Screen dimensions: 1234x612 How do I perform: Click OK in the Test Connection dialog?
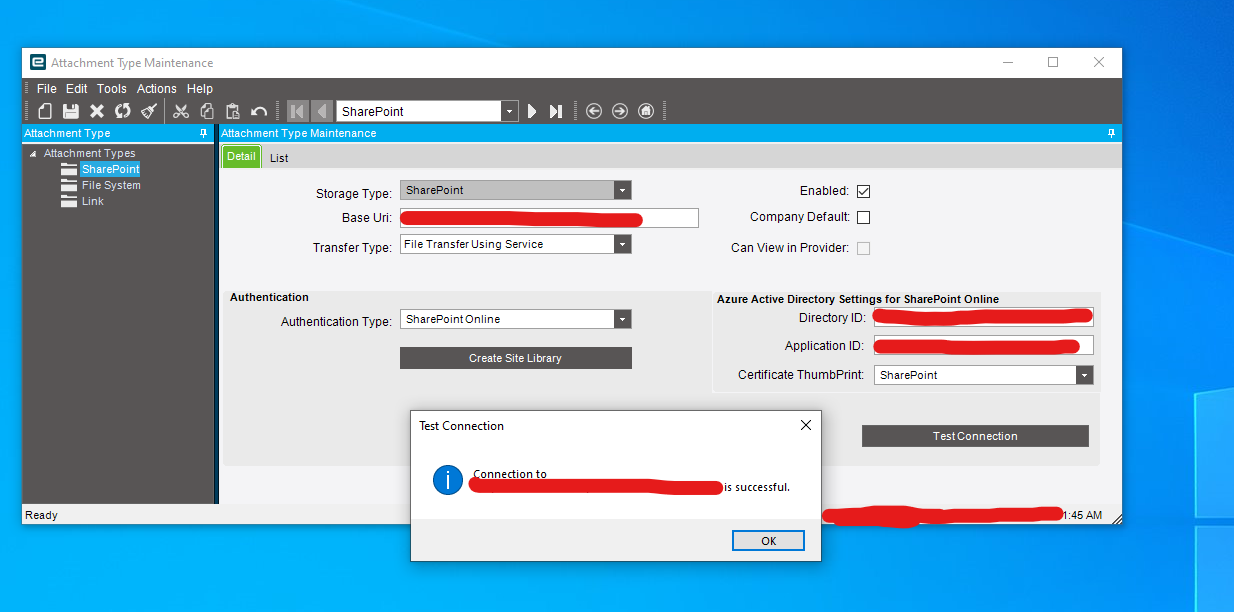coord(769,540)
